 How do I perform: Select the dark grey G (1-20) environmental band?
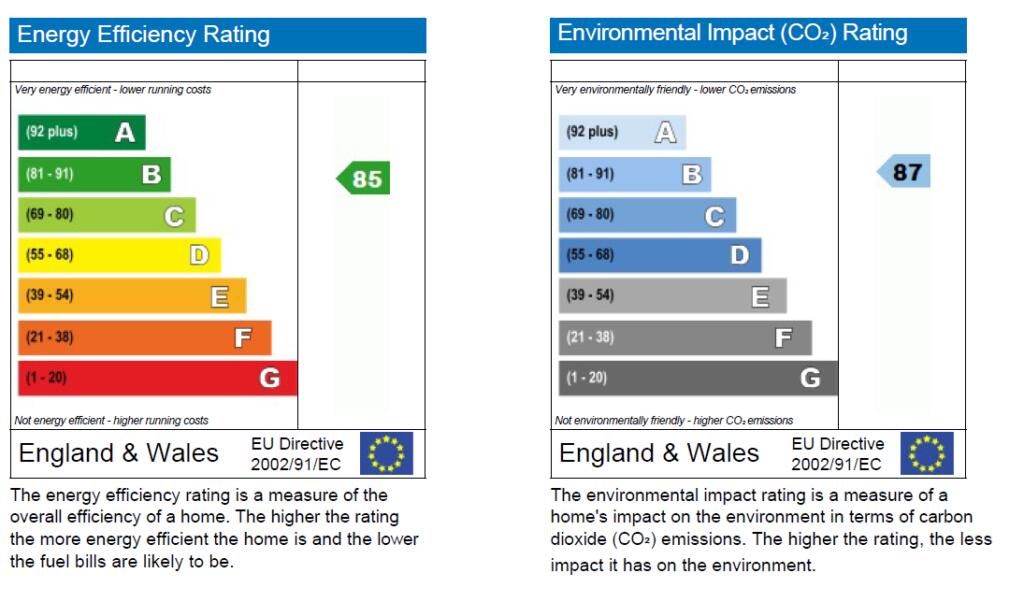click(x=698, y=378)
